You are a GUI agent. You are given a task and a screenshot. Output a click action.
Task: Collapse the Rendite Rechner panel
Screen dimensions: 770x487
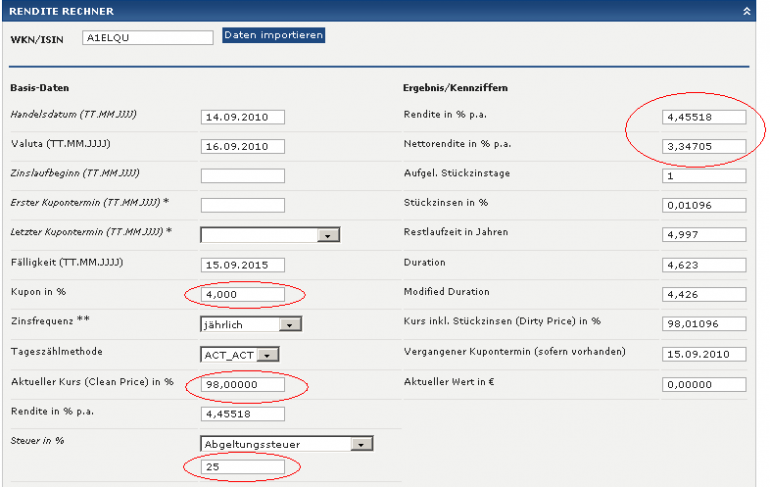746,11
